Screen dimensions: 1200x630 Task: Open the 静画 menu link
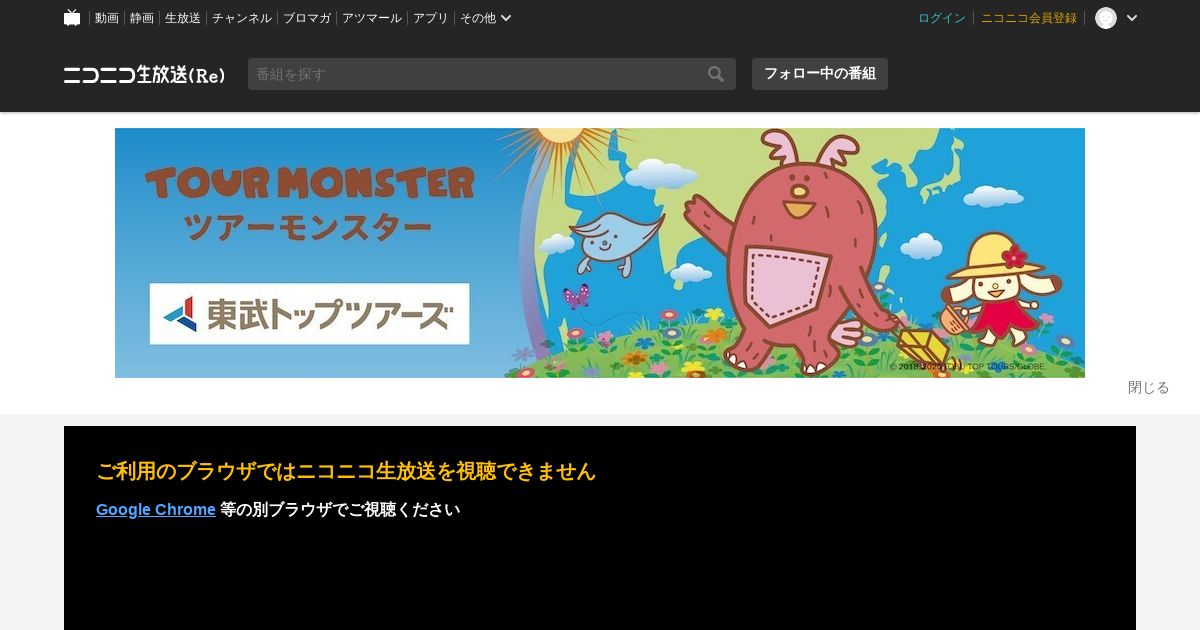[142, 18]
